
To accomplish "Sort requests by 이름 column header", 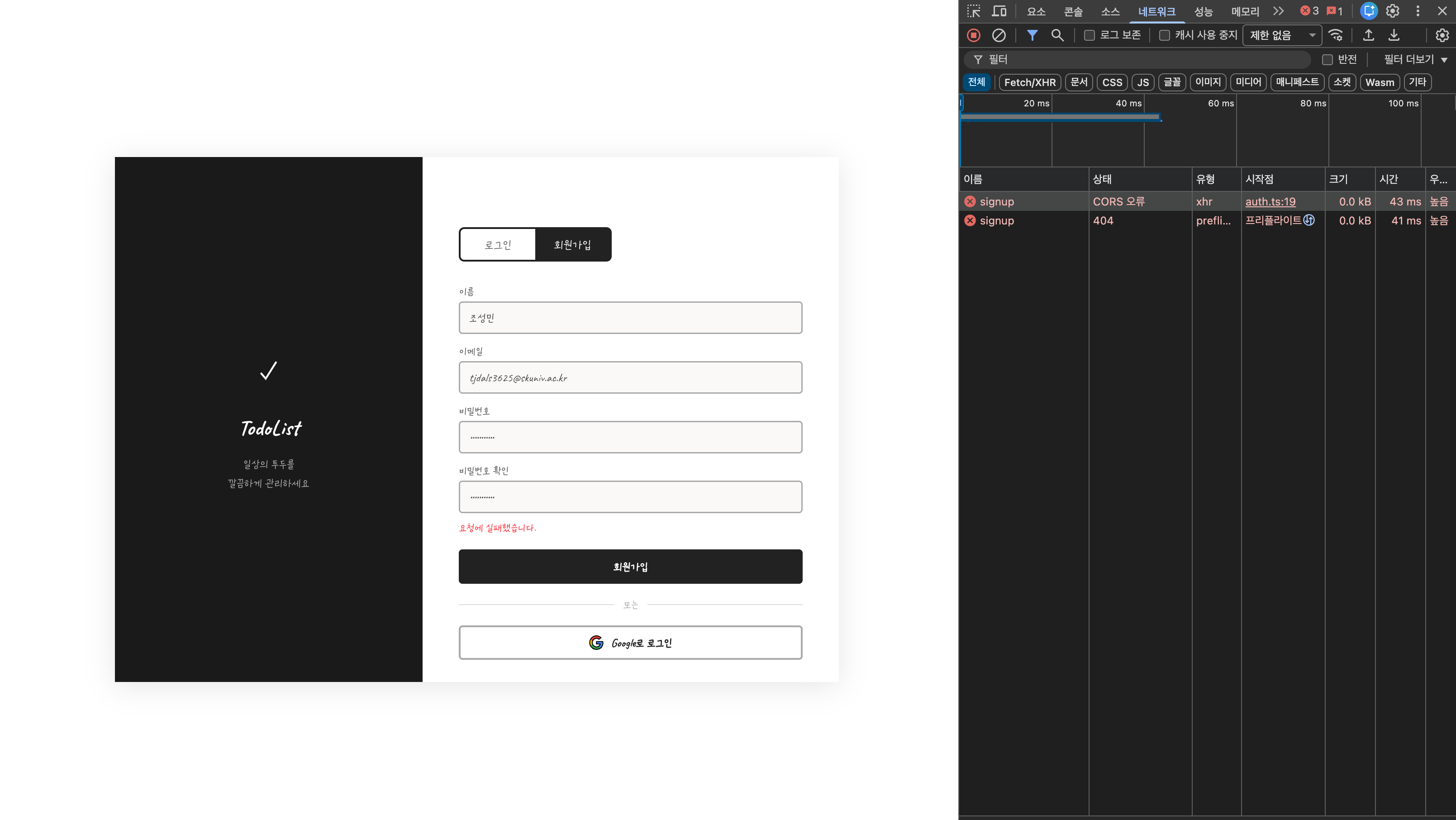I will (1023, 179).
